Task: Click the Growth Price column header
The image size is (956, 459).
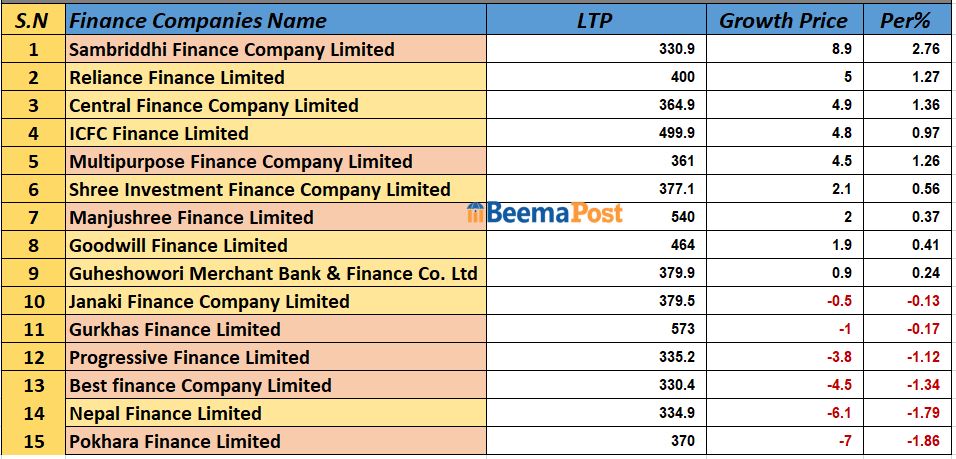Action: coord(783,19)
